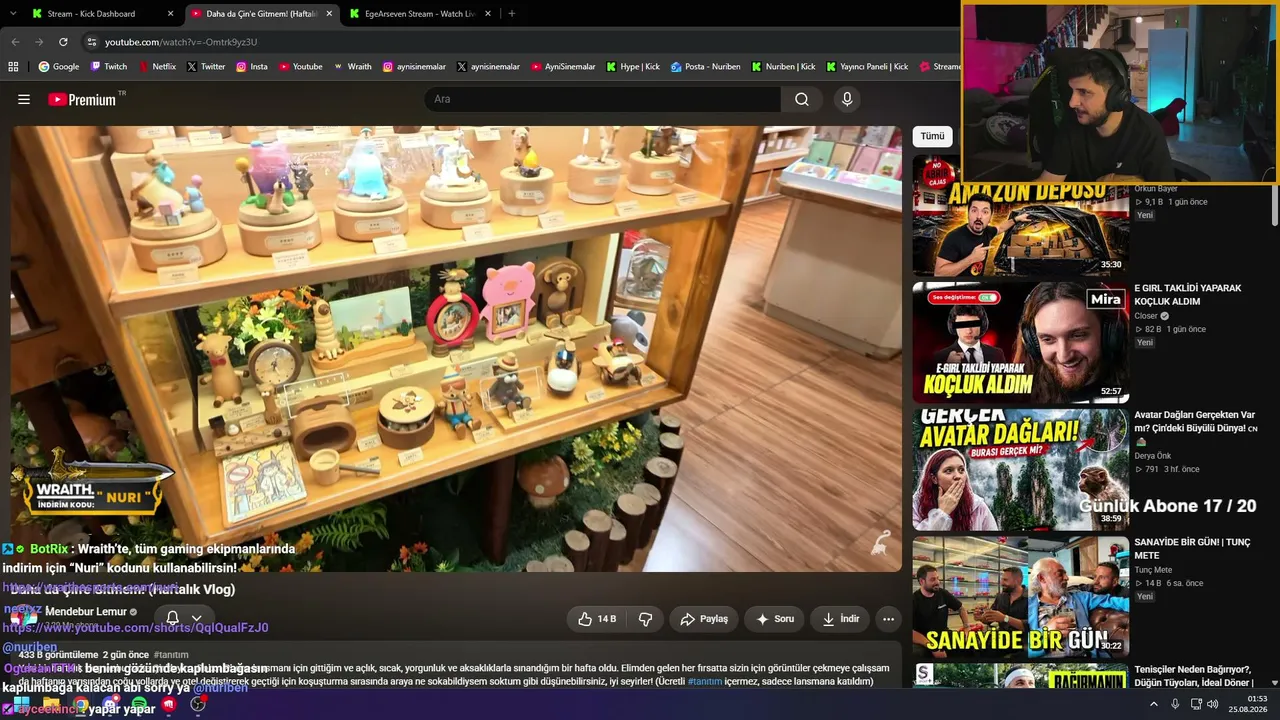
Task: Open the Hype | Kick bookmark
Action: [633, 67]
